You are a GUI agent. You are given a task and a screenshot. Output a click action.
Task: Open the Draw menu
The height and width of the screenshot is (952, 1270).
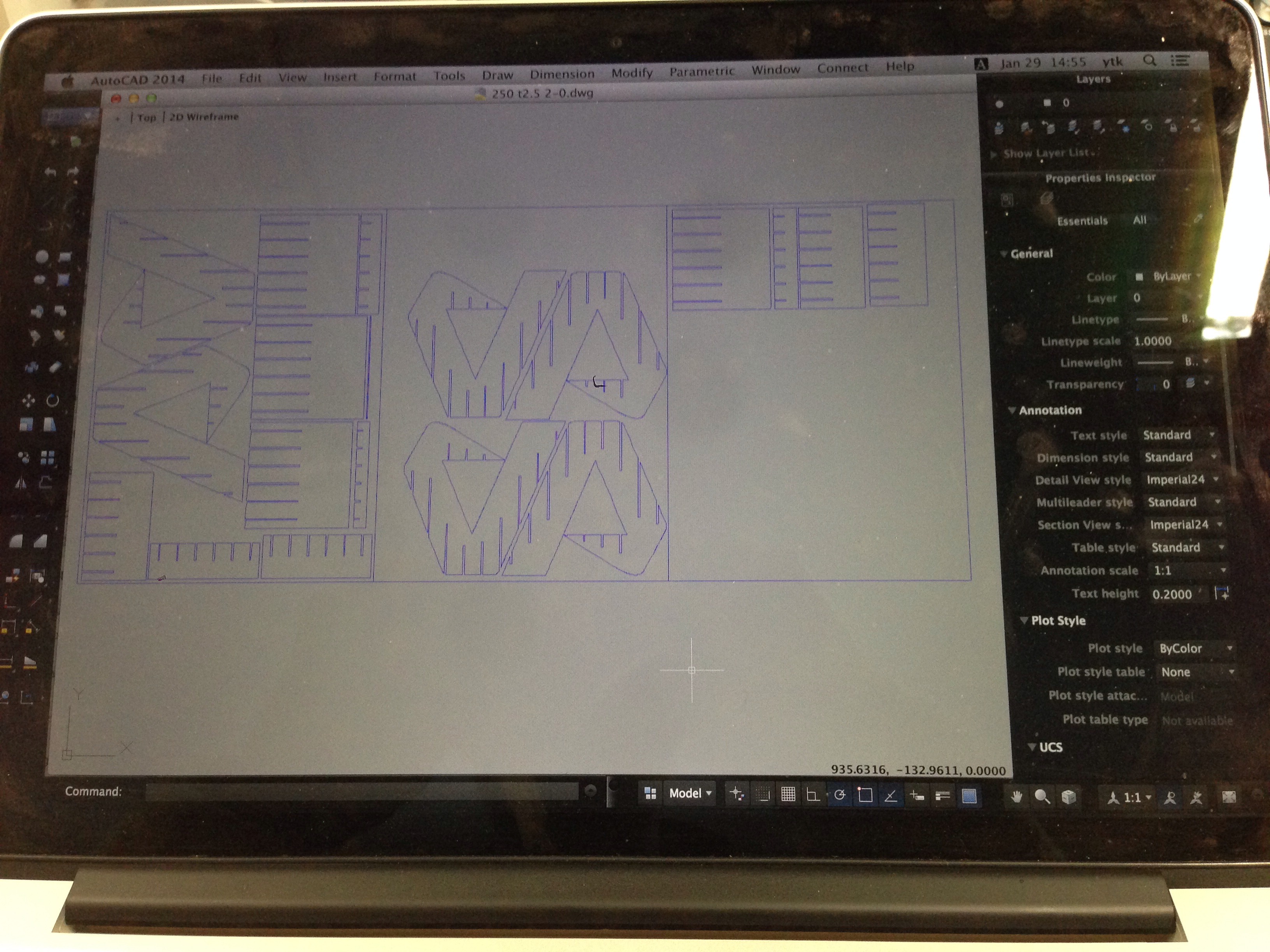(x=497, y=75)
